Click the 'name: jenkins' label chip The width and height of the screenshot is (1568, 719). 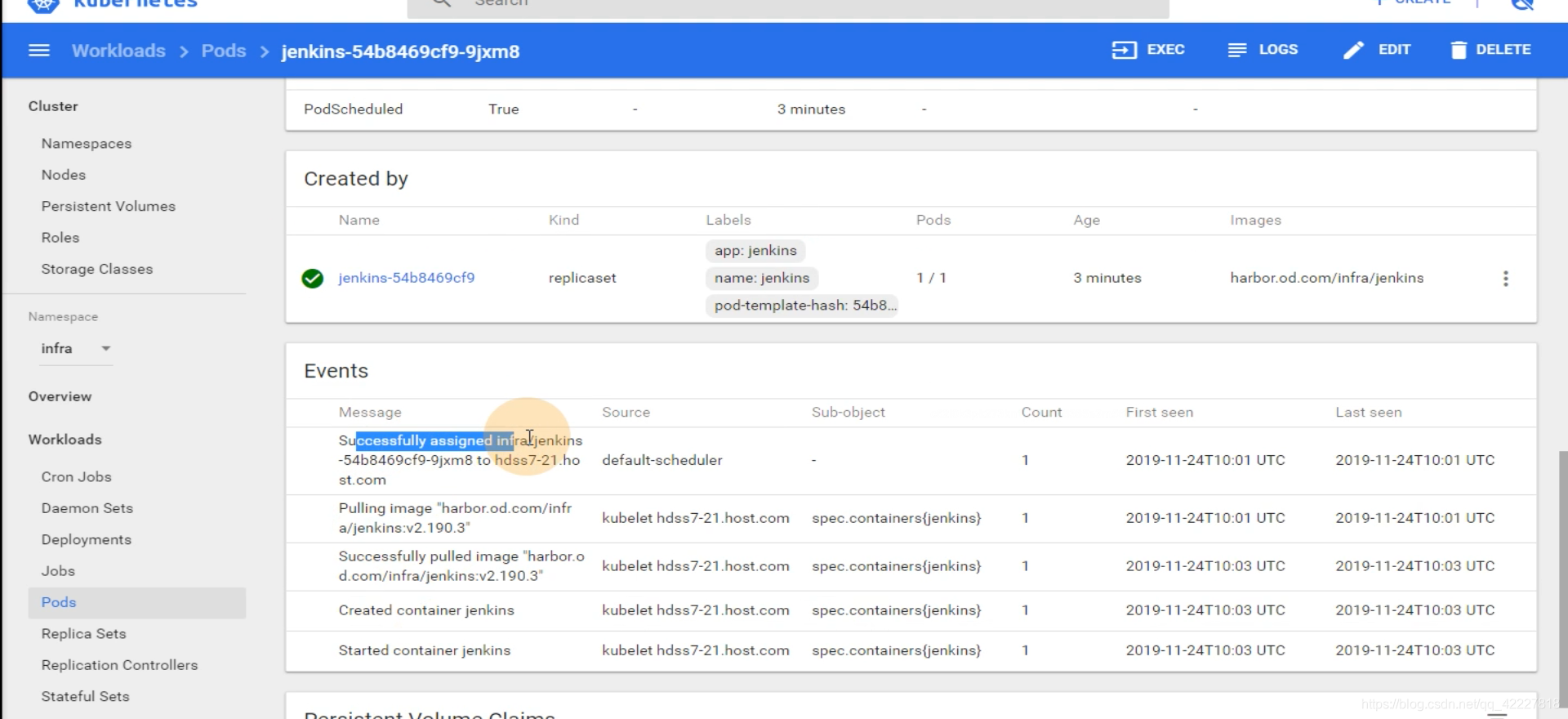pos(762,279)
